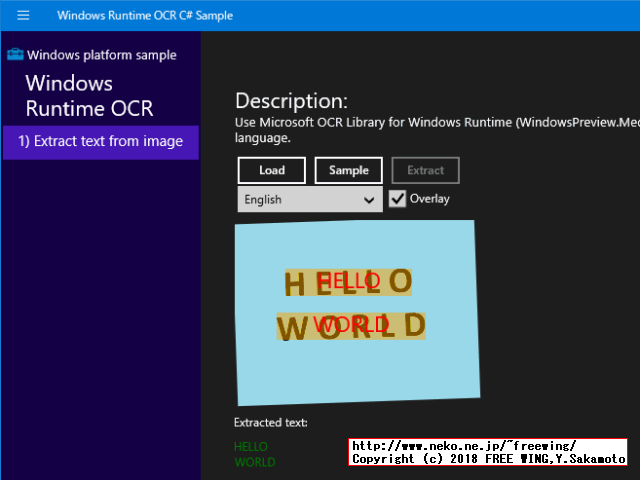Click the description text about Microsoft OCR Library
This screenshot has height=480, width=640.
click(x=437, y=130)
